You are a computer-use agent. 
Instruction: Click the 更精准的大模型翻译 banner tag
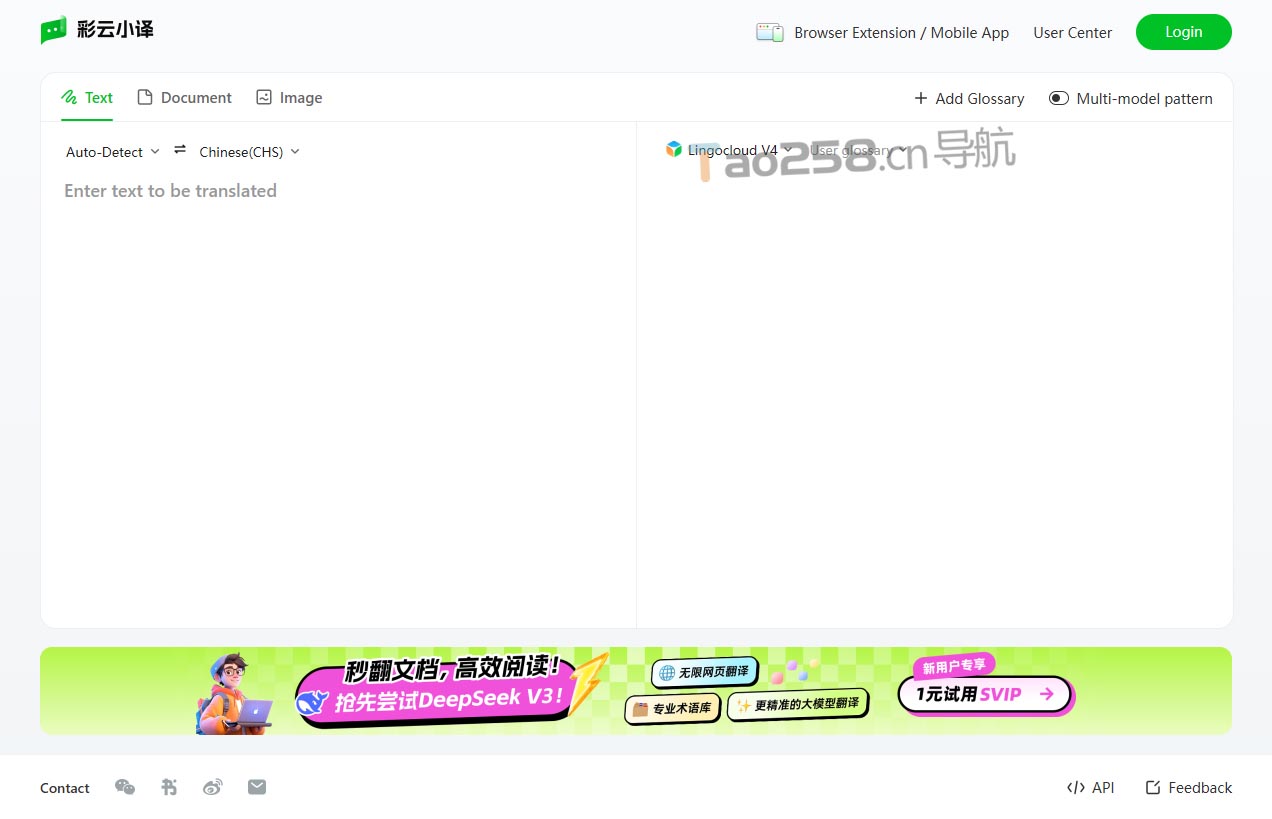coord(797,704)
